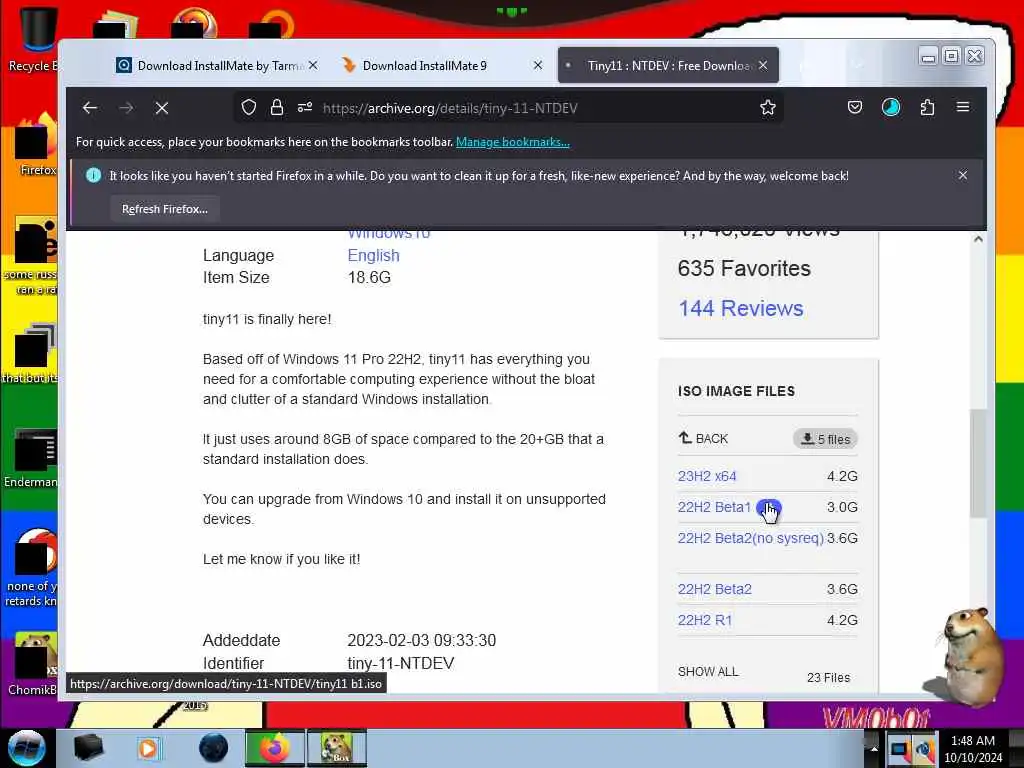Open the Firefox desktop shortcut
Viewport: 1024px width, 768px height.
coord(36,145)
